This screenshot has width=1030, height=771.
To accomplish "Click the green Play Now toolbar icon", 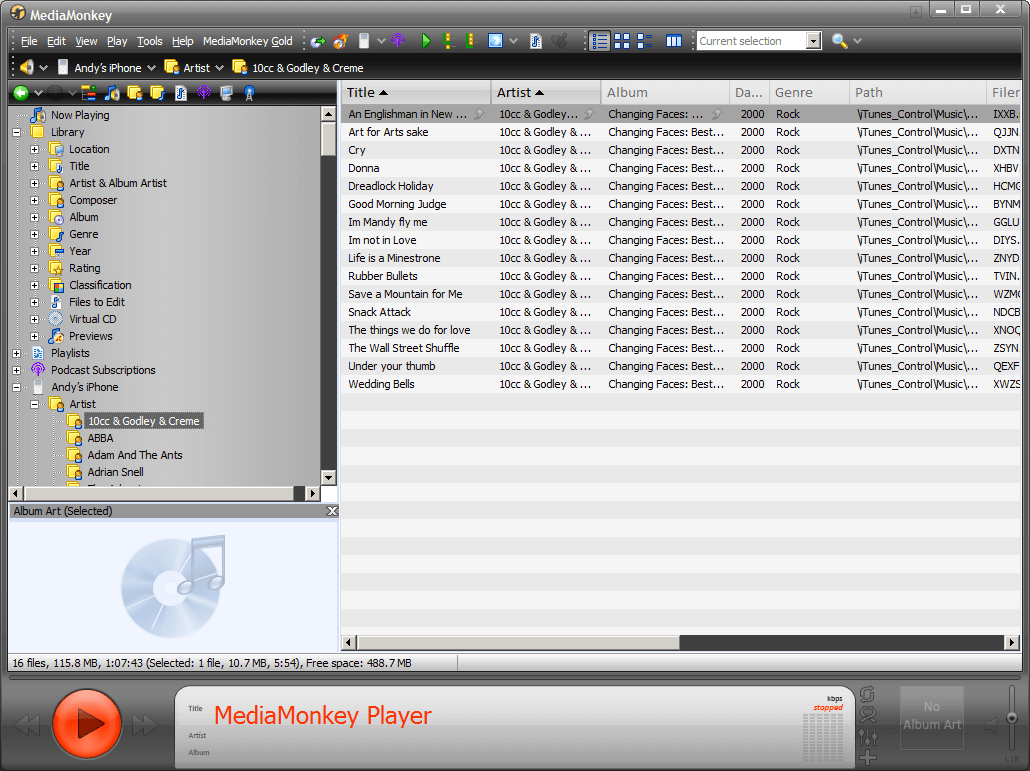I will [x=426, y=41].
